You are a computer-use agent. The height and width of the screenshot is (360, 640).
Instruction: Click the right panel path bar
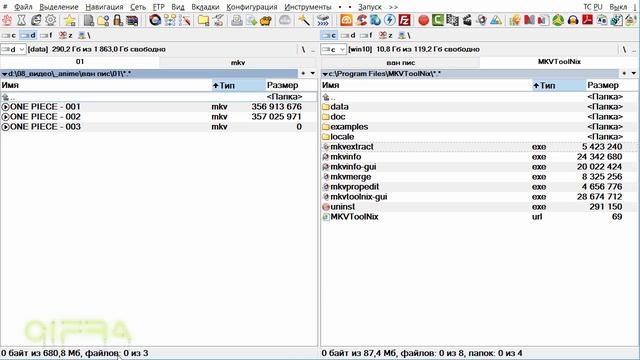coord(470,73)
